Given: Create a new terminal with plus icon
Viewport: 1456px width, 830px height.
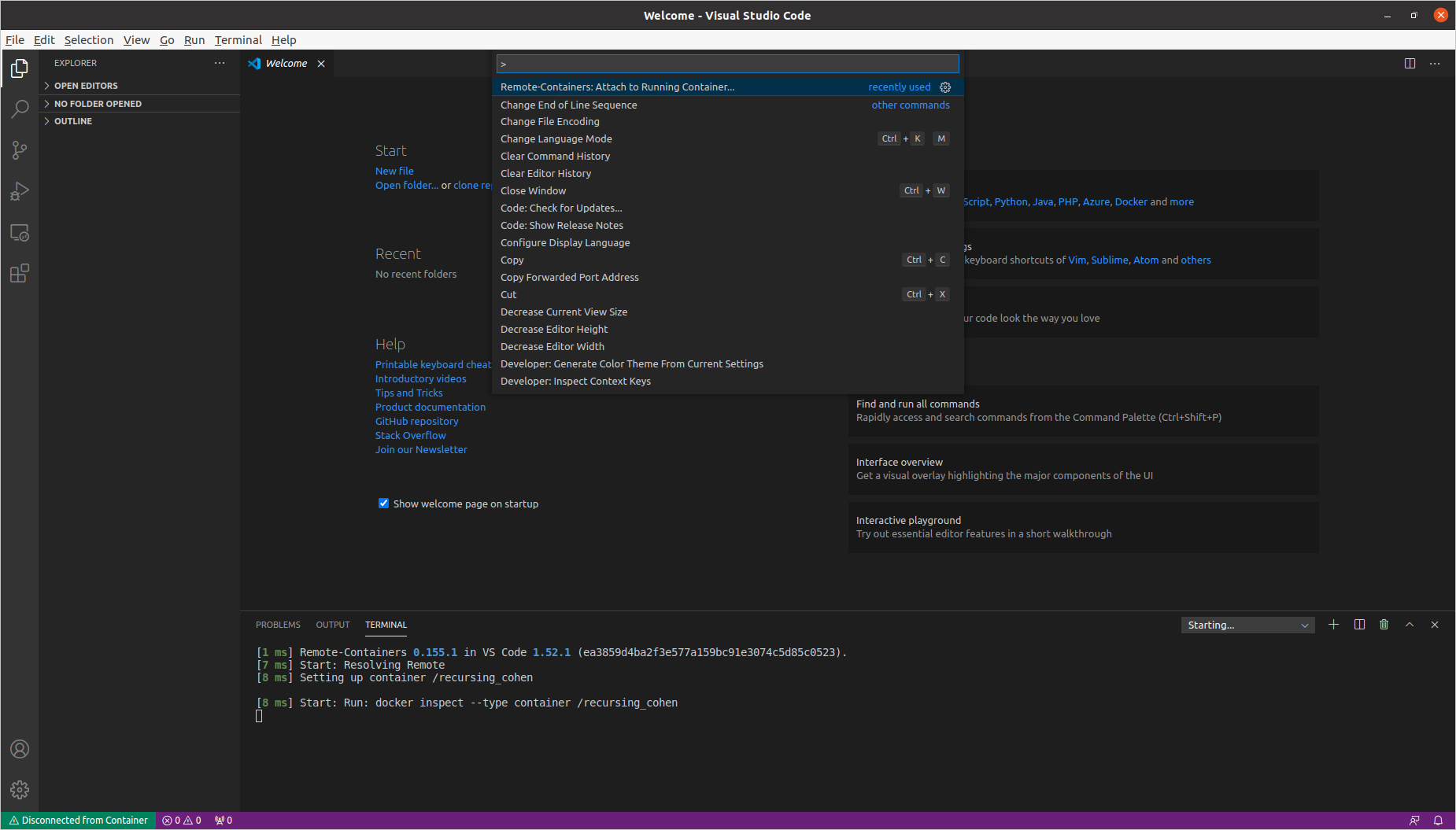Looking at the screenshot, I should click(1333, 625).
